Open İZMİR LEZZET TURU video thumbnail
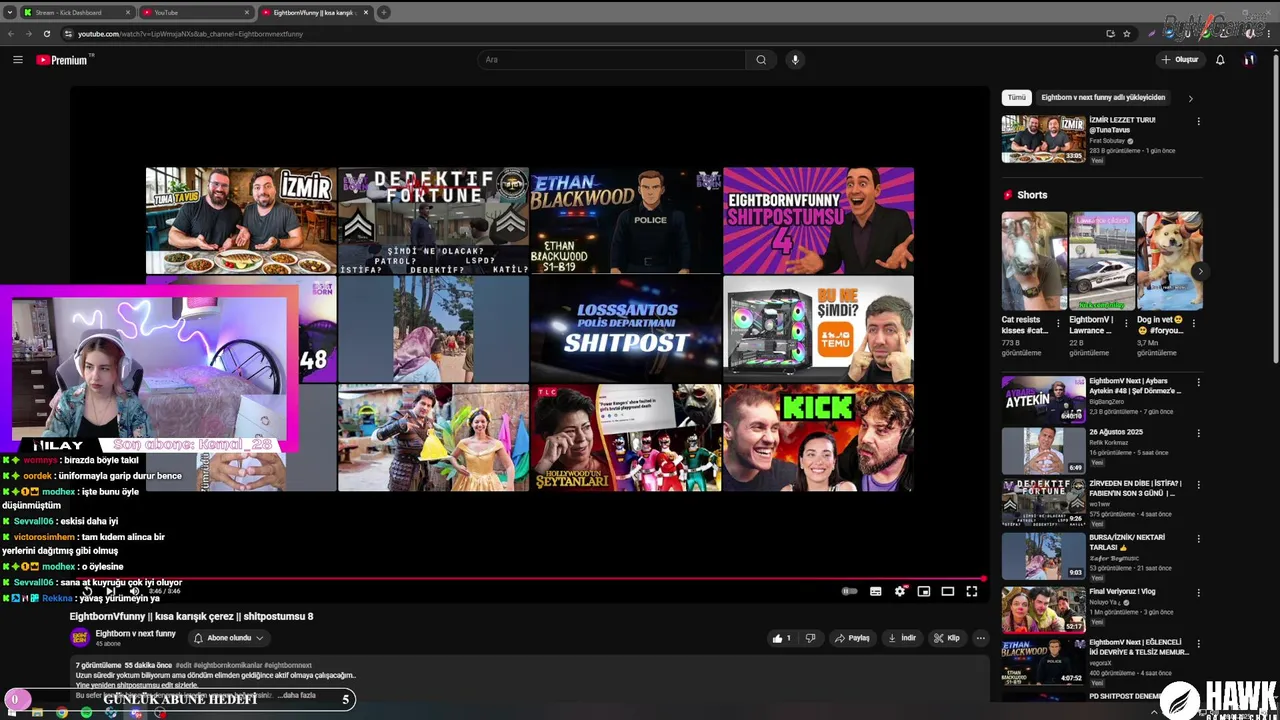Image resolution: width=1280 pixels, height=720 pixels. click(1043, 139)
